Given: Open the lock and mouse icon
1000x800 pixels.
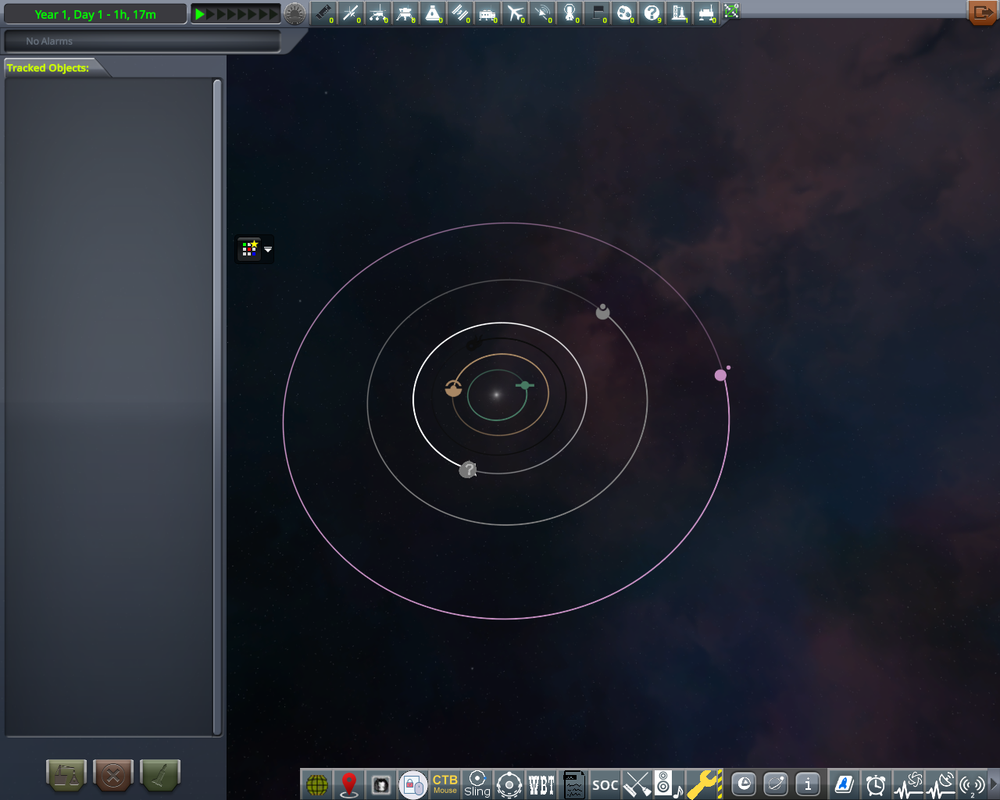Looking at the screenshot, I should [x=413, y=785].
